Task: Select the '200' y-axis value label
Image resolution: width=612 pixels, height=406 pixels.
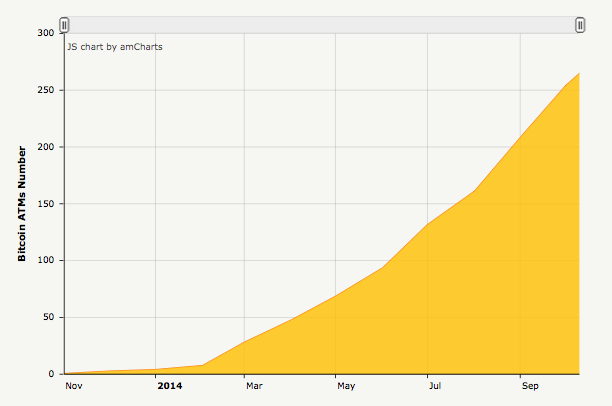Action: 45,147
